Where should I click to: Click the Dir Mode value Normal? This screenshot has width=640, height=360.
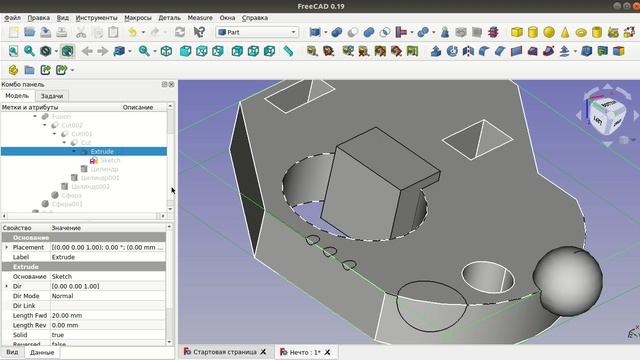click(108, 296)
